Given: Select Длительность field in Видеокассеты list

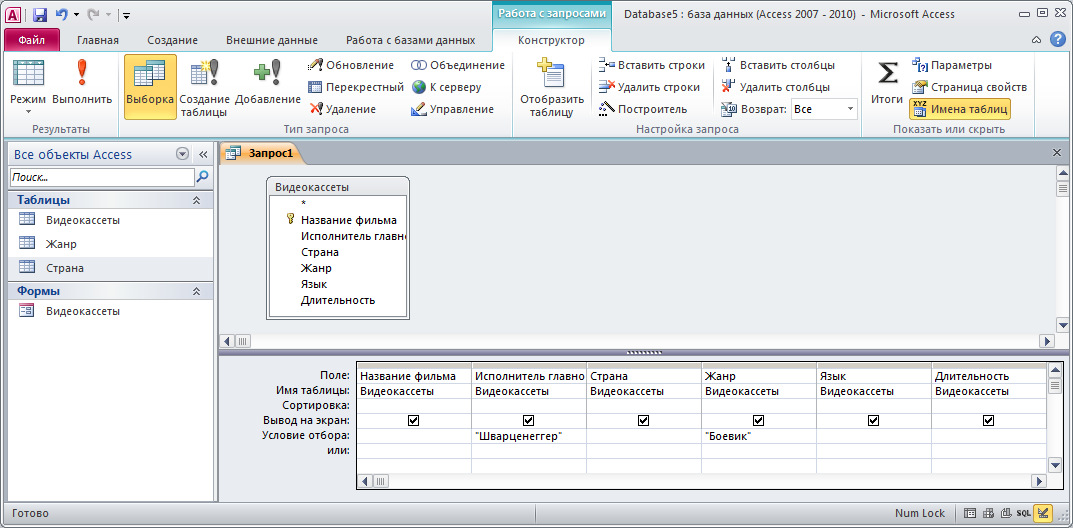Looking at the screenshot, I should pyautogui.click(x=337, y=300).
